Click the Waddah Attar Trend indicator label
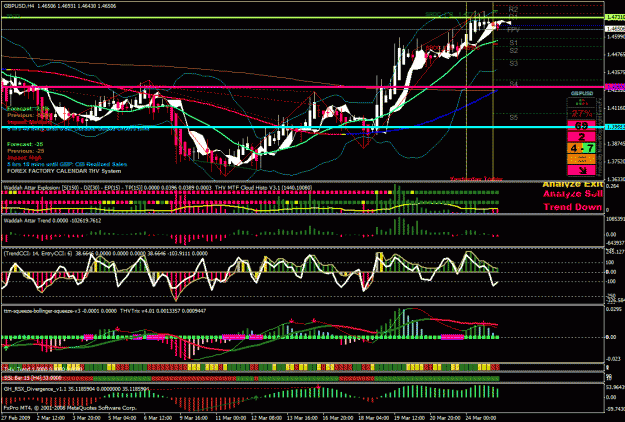The height and width of the screenshot is (422, 625). [x=52, y=220]
